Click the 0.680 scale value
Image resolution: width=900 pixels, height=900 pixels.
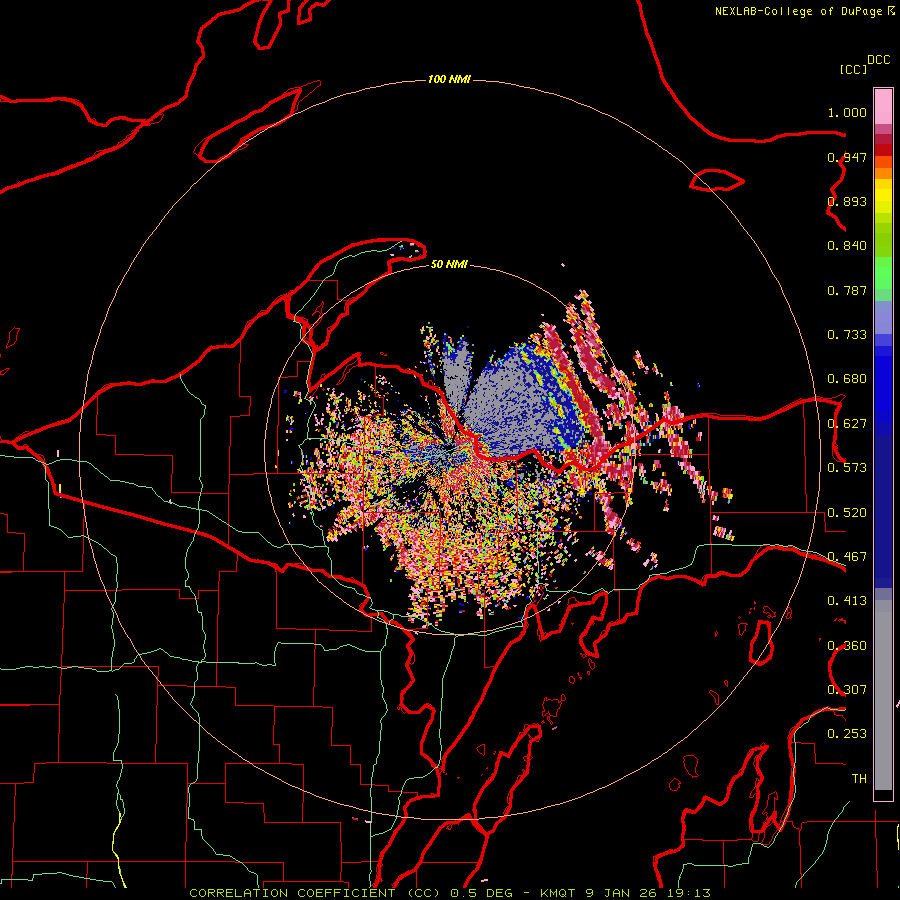(x=847, y=379)
